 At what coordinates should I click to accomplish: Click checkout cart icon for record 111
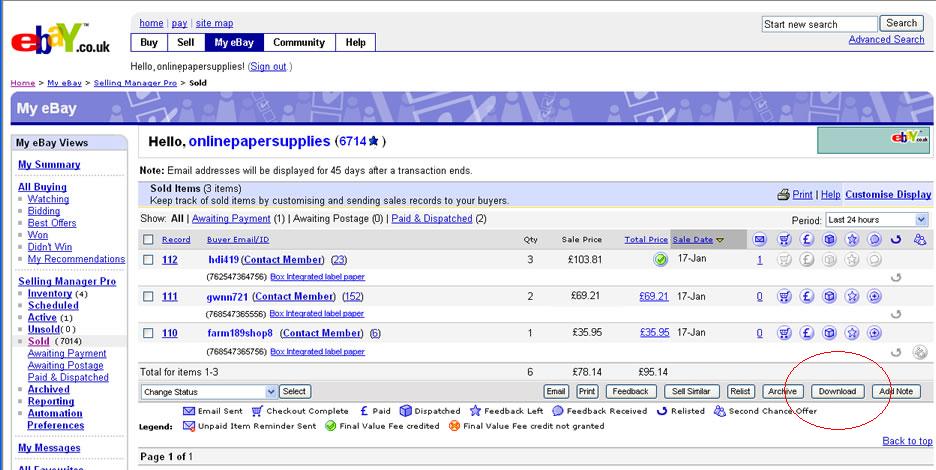[x=784, y=296]
